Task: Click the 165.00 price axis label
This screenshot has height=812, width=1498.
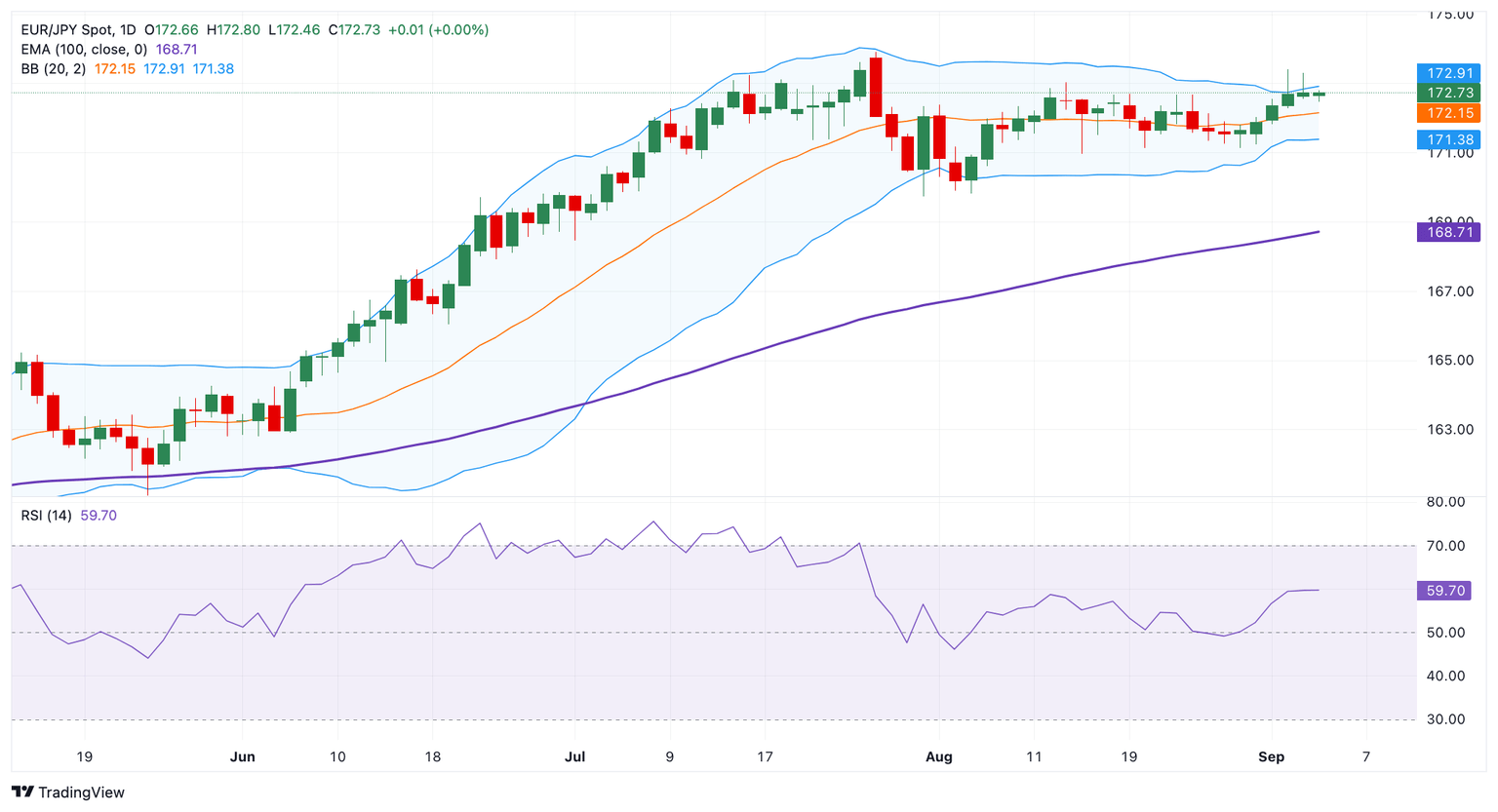Action: (1449, 361)
